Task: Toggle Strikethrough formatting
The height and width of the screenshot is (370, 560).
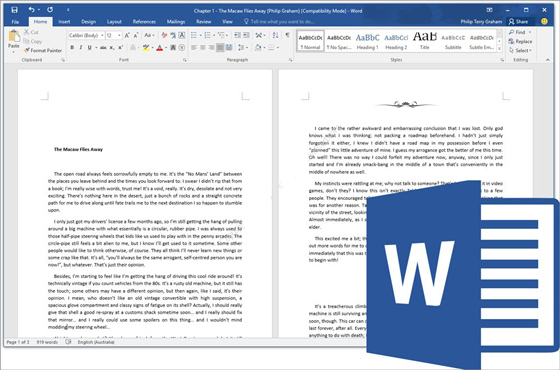Action: click(x=103, y=48)
